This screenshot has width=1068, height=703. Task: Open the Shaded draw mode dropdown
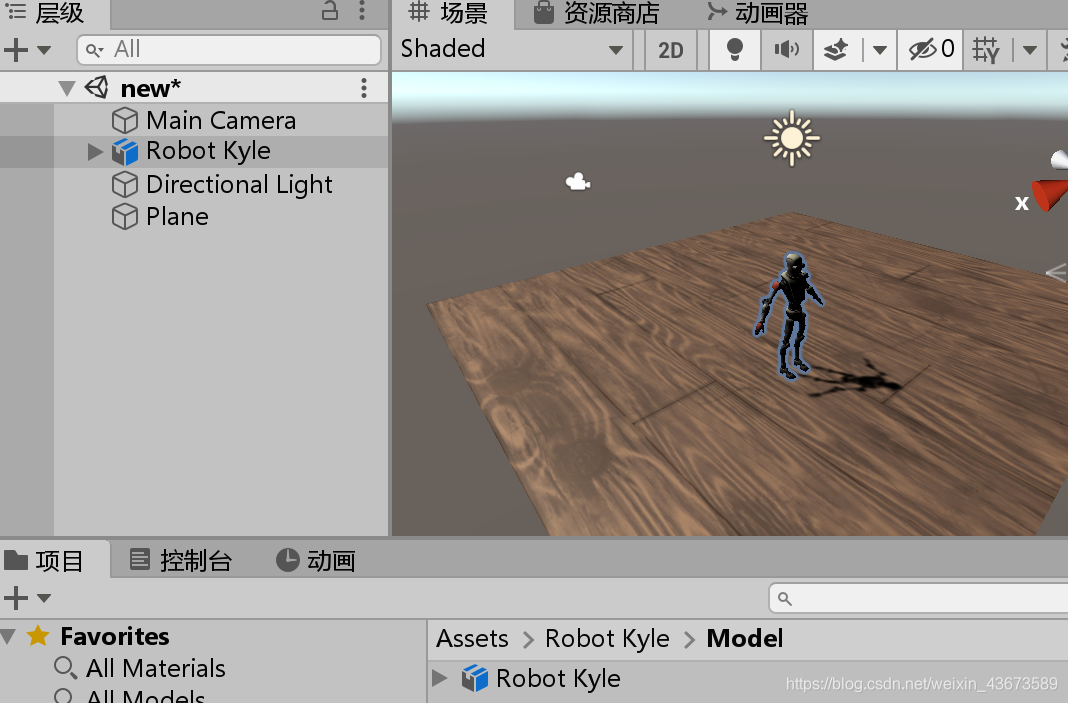point(512,49)
